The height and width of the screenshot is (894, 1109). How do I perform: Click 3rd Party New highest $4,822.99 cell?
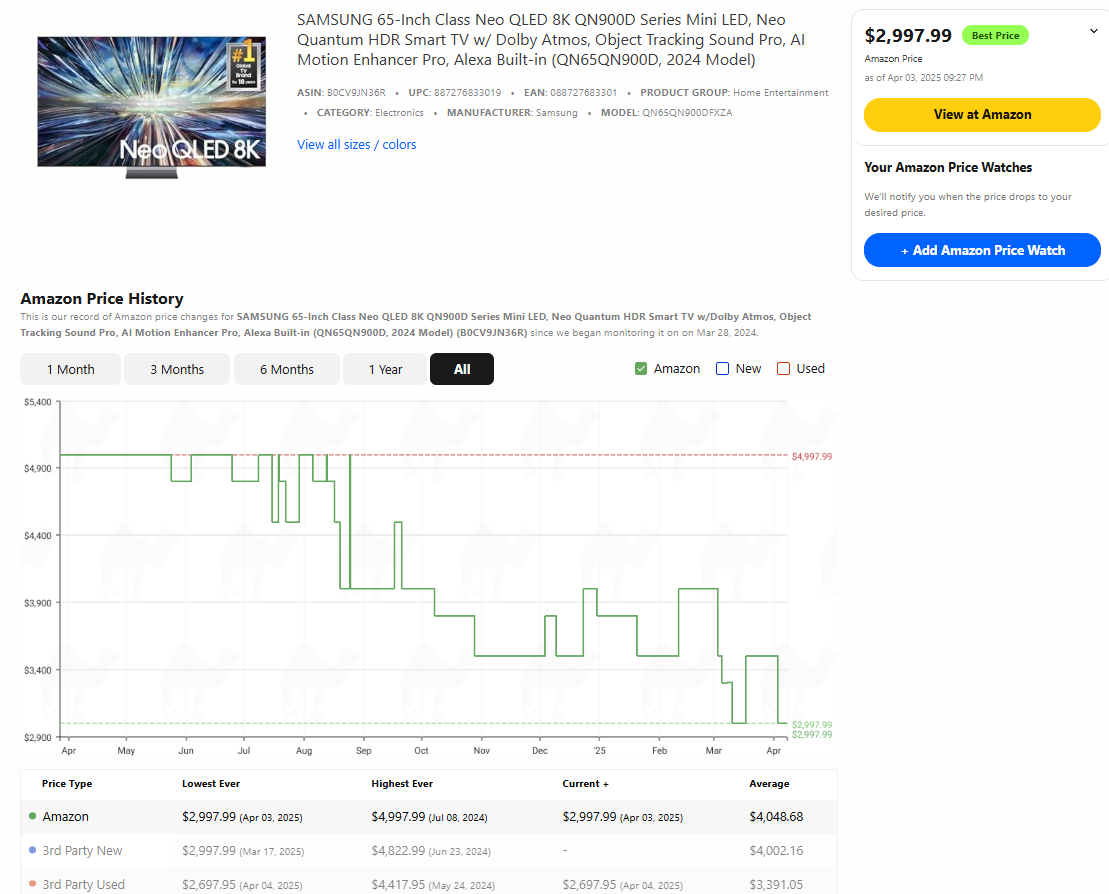click(x=431, y=851)
